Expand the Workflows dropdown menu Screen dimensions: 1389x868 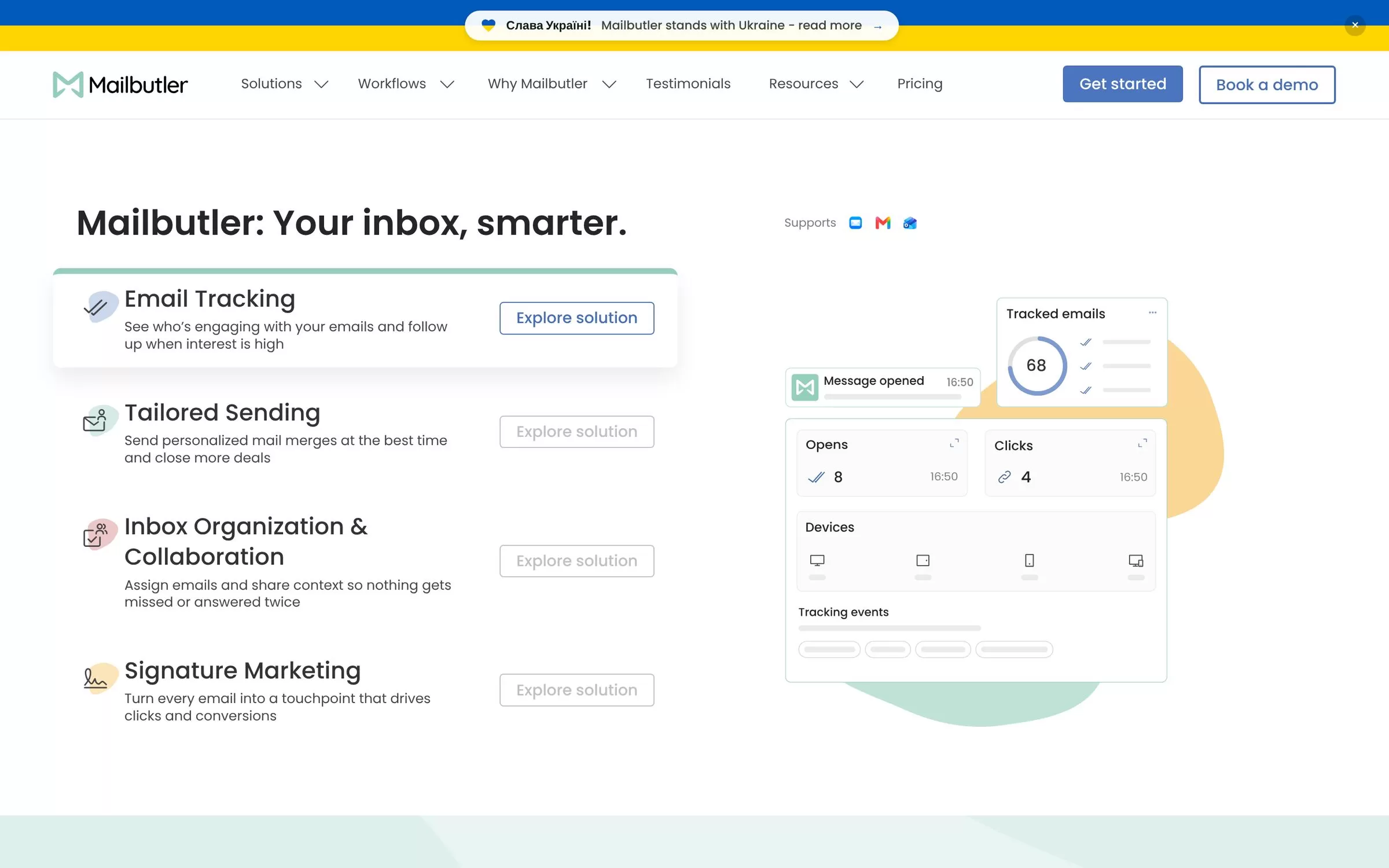[406, 84]
